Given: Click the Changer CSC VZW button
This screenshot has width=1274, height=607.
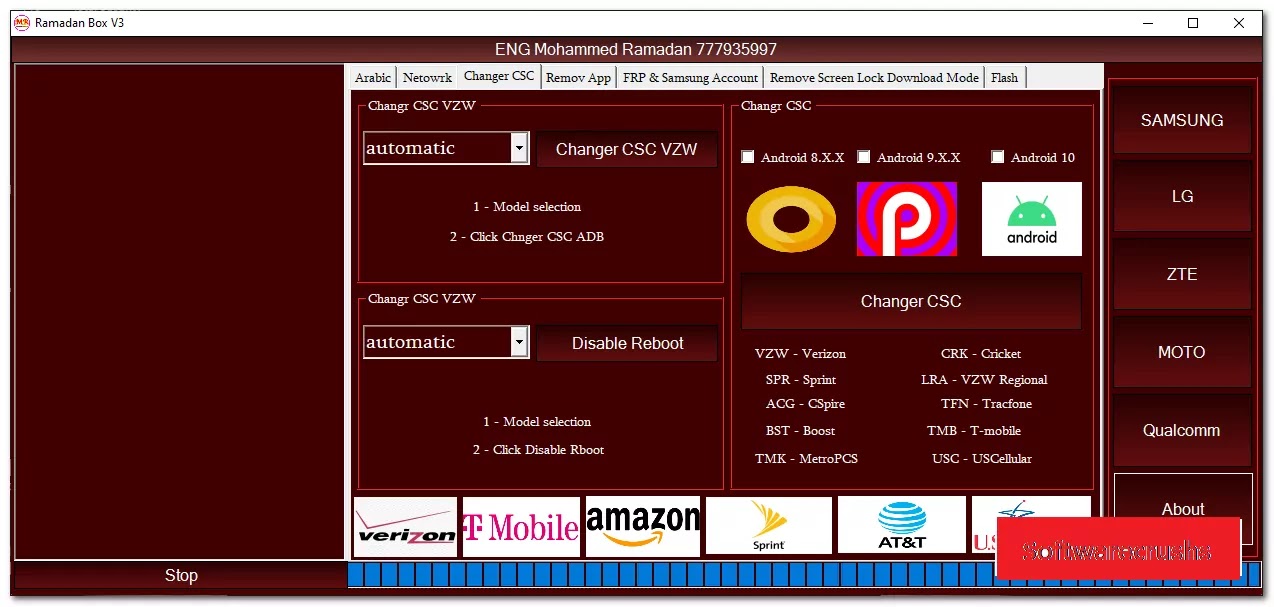Looking at the screenshot, I should [626, 149].
